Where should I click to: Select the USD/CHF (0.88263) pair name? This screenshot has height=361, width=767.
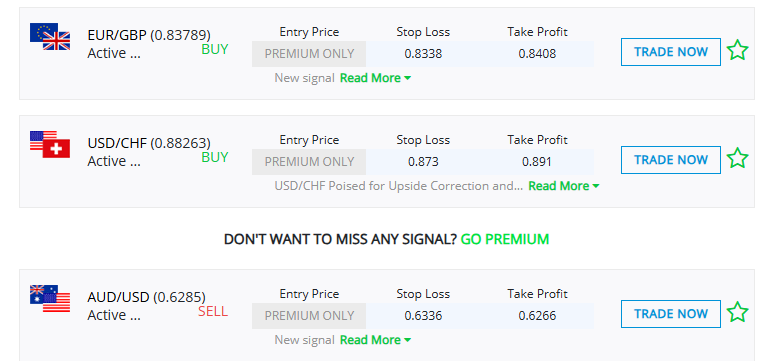[149, 144]
